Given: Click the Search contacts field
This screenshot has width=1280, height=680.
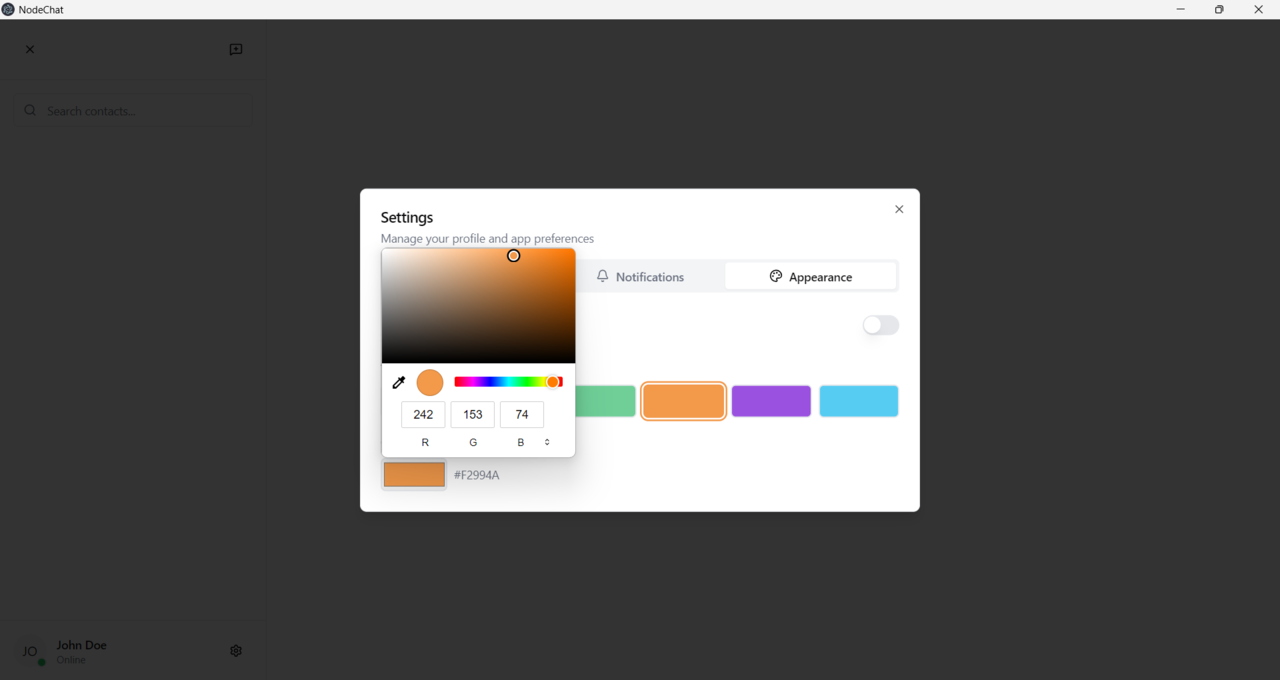Looking at the screenshot, I should (133, 110).
